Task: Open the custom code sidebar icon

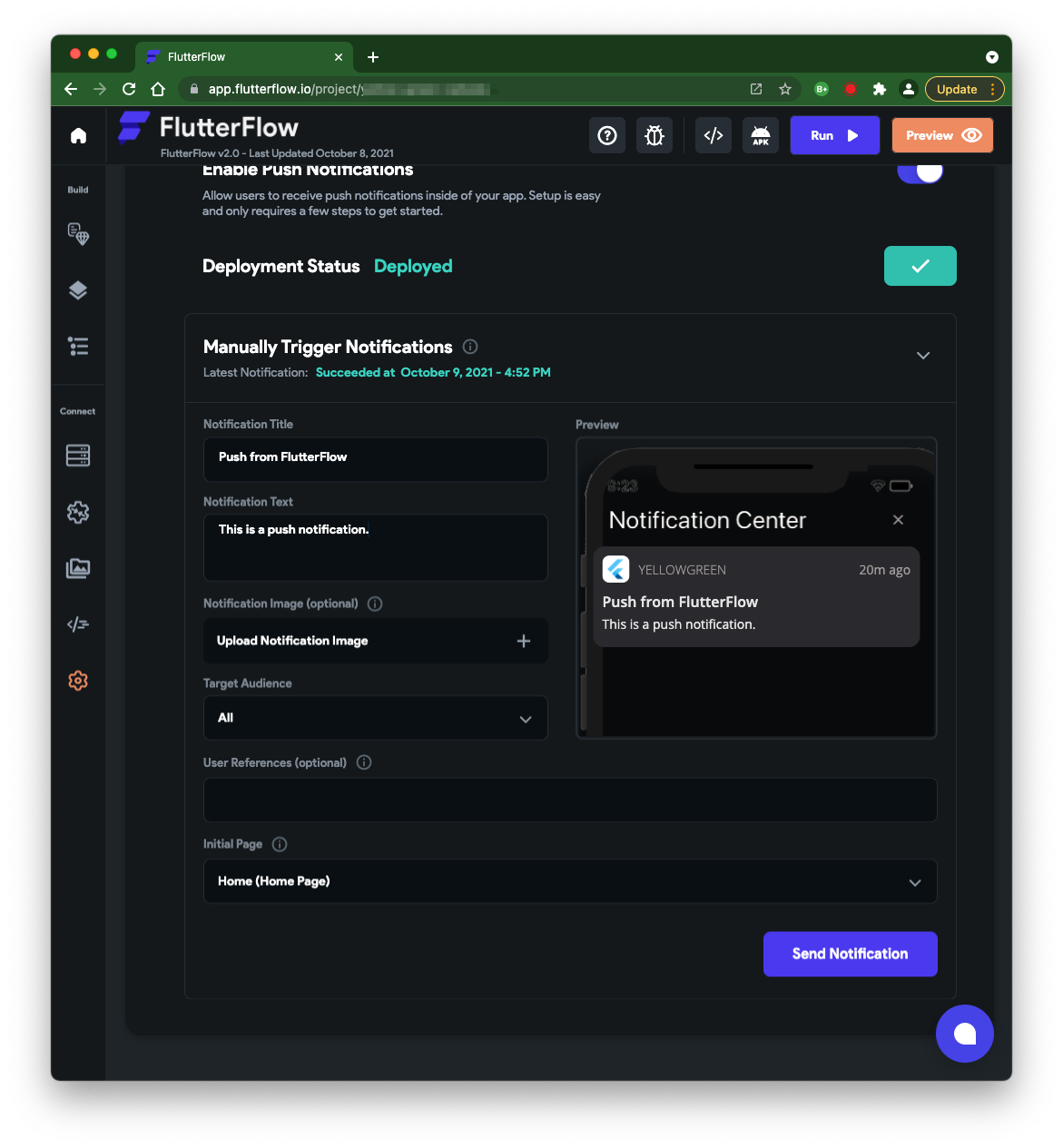Action: click(78, 623)
